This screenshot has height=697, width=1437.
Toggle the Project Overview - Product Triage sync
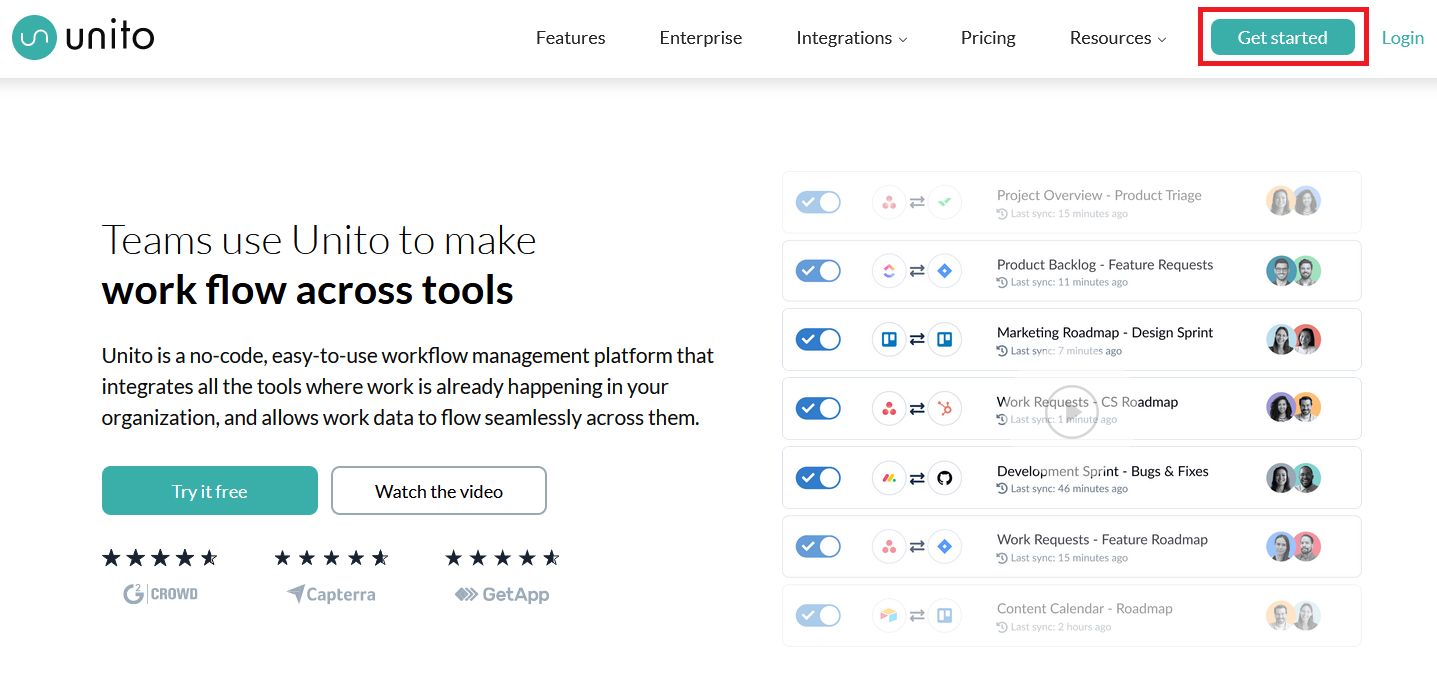coord(818,202)
